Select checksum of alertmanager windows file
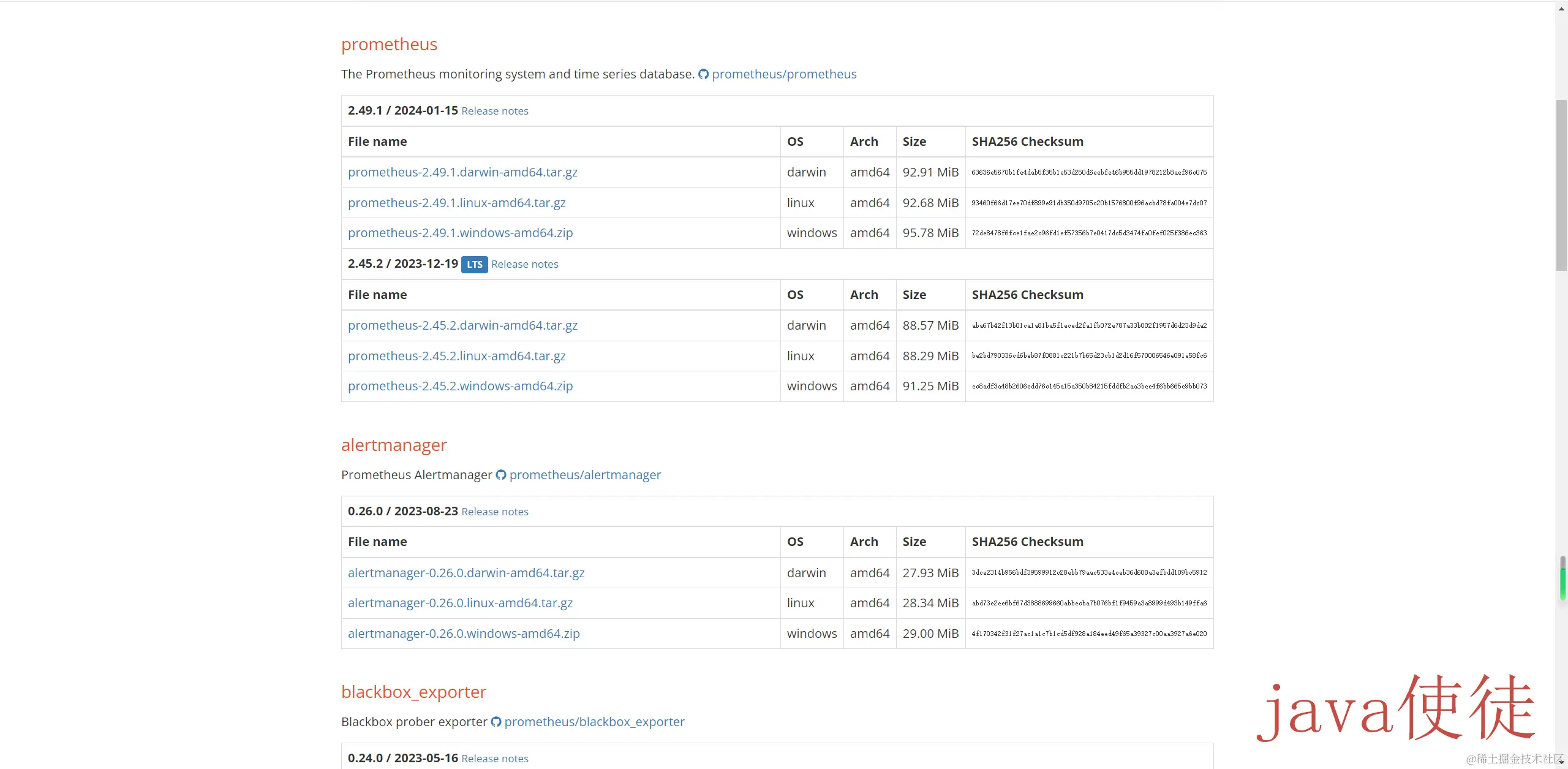 [x=1089, y=634]
